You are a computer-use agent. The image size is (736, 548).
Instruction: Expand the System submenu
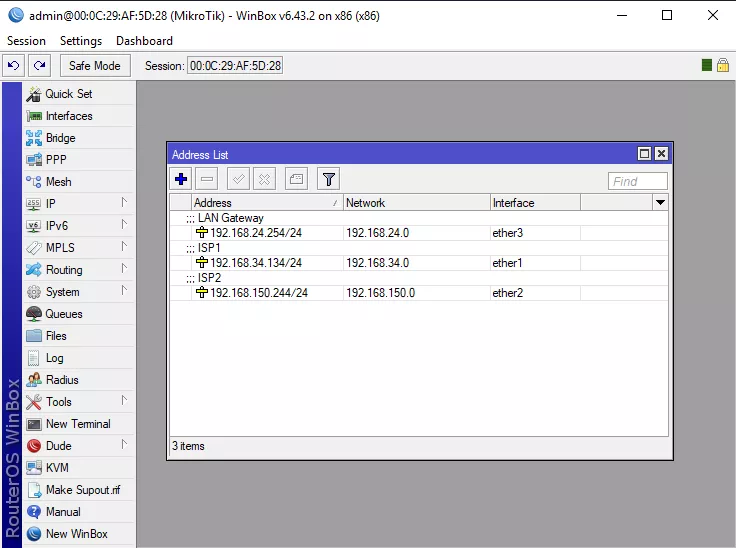pos(79,292)
